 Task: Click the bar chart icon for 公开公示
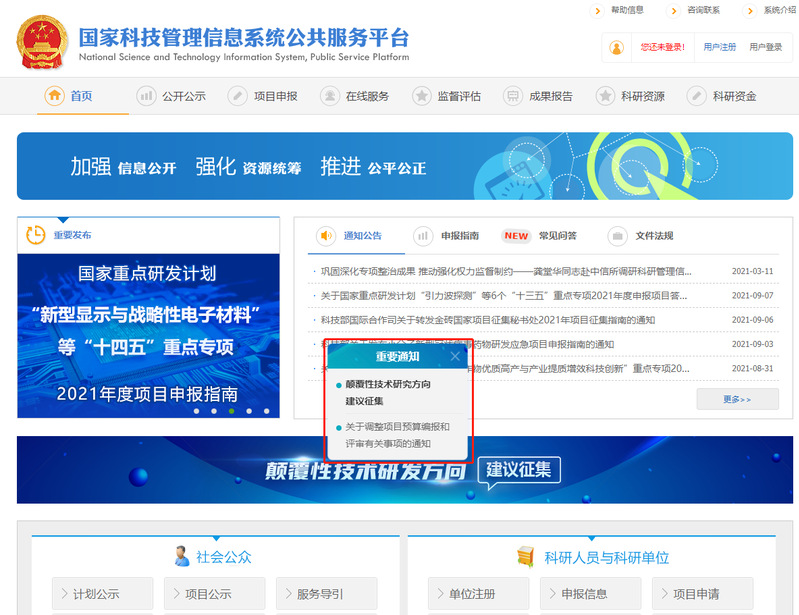coord(146,96)
